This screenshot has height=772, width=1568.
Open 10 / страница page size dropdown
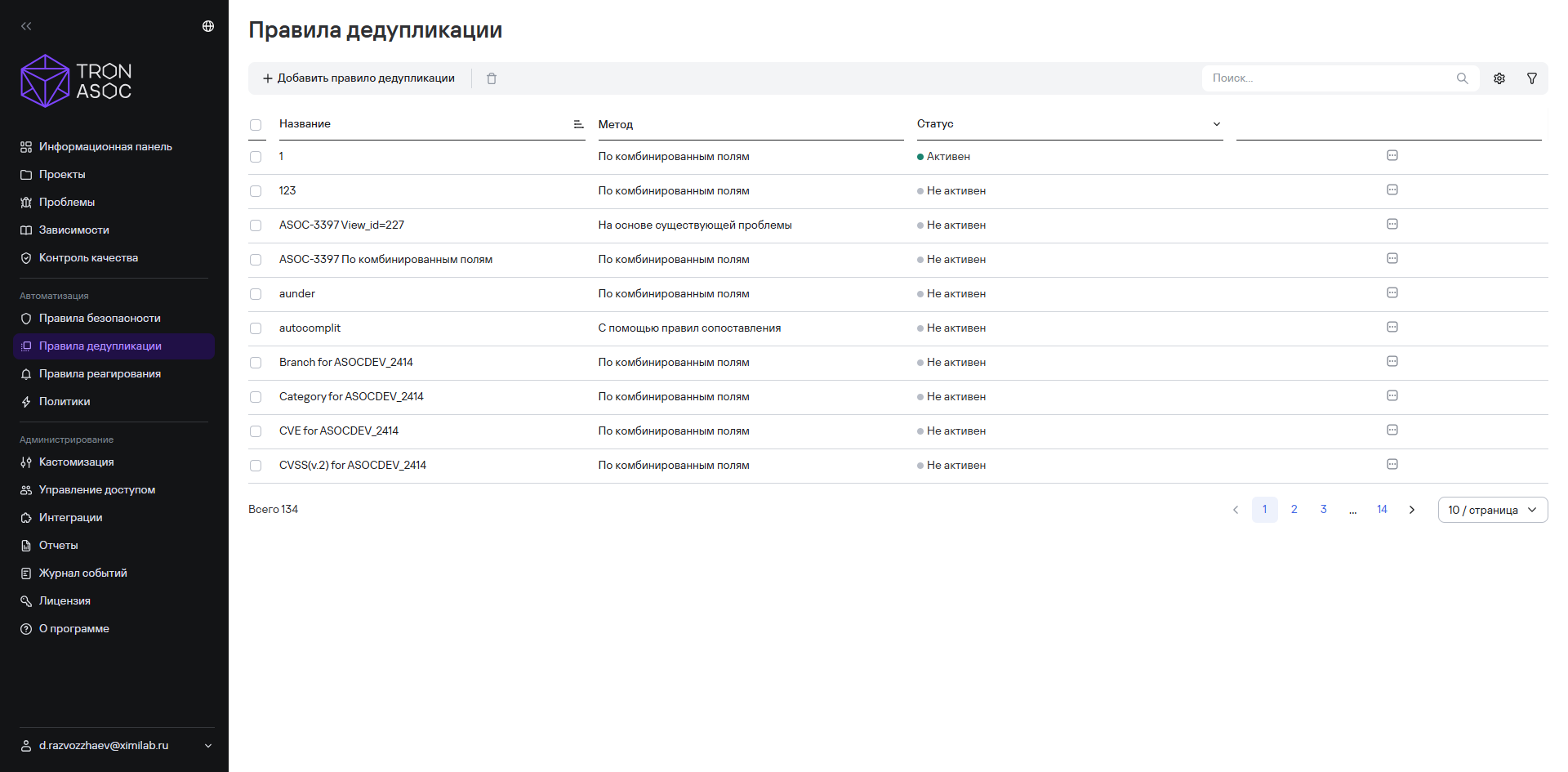pyautogui.click(x=1493, y=510)
